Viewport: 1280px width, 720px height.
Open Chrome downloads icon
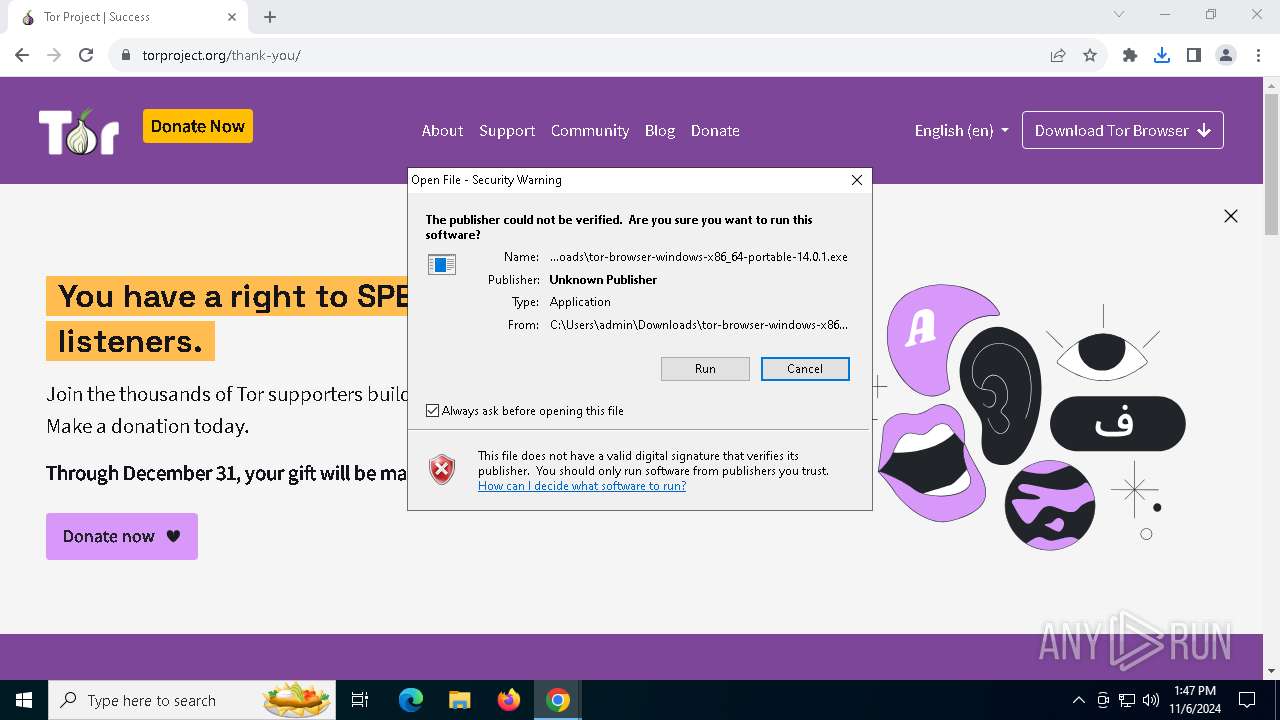(1162, 55)
